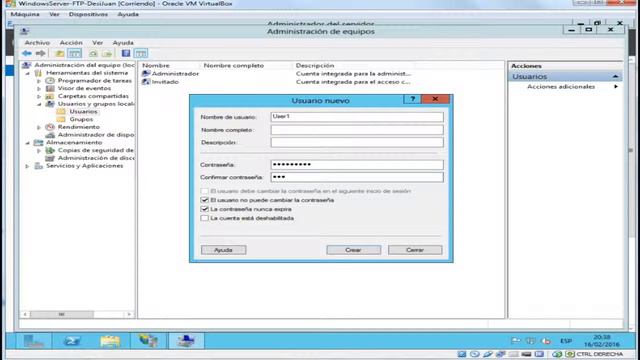Uncheck El usuario no puede cambiar la contraseña
The image size is (640, 360).
(x=204, y=200)
